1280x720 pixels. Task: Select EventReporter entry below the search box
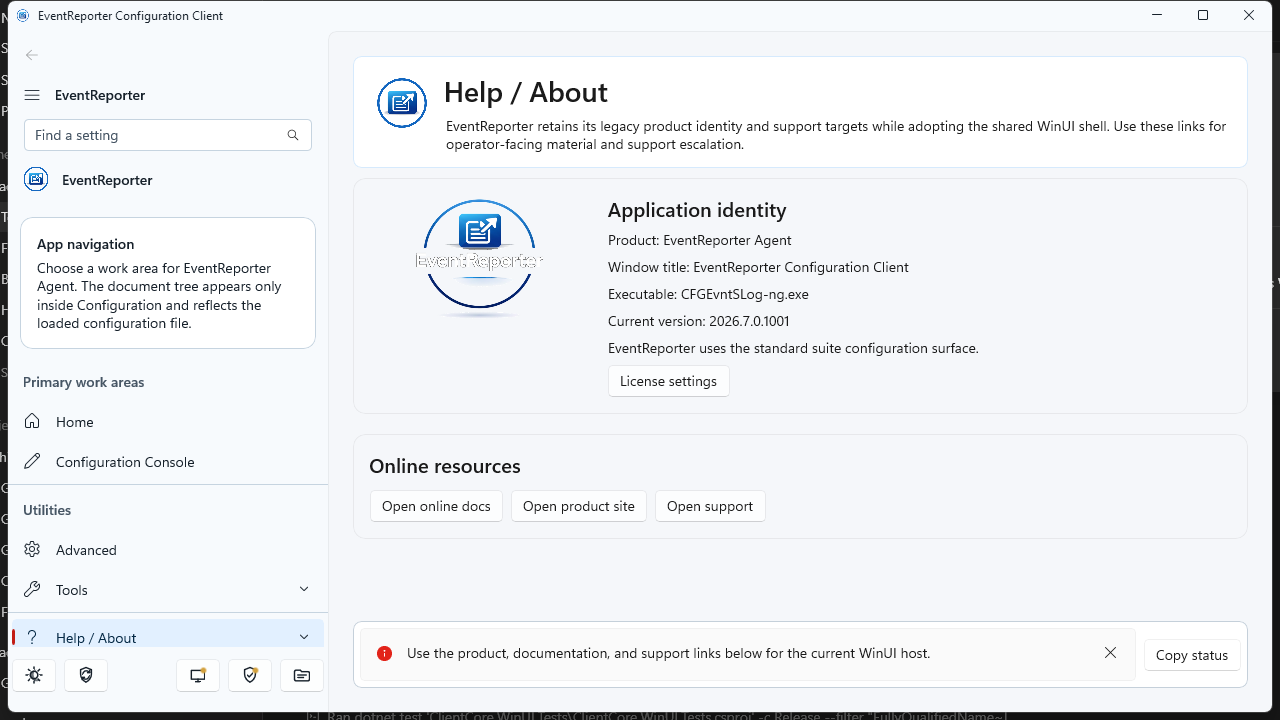point(168,180)
